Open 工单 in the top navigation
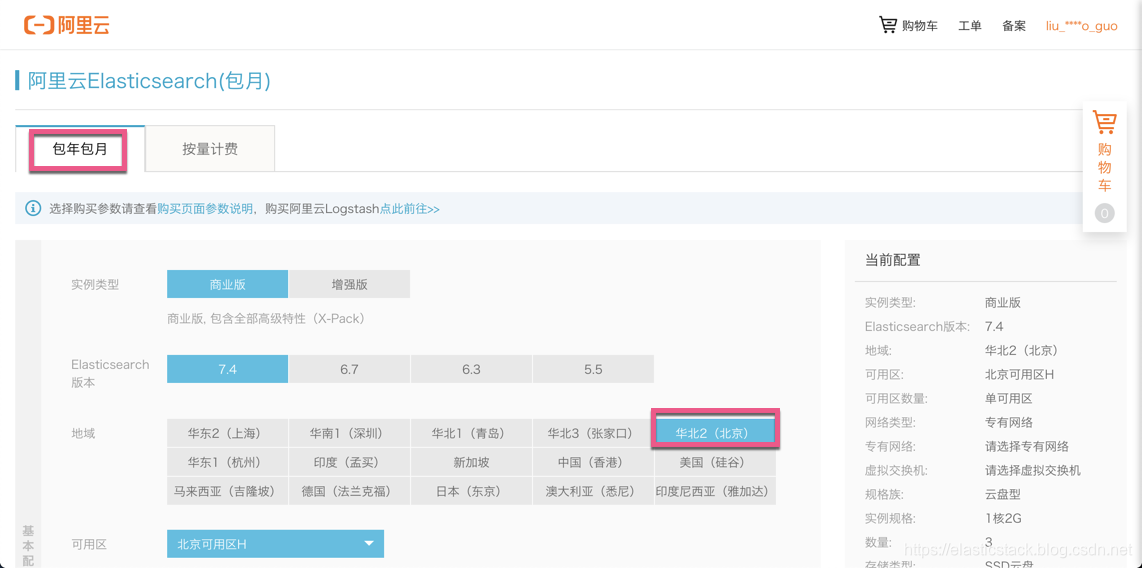The image size is (1142, 568). click(x=970, y=26)
